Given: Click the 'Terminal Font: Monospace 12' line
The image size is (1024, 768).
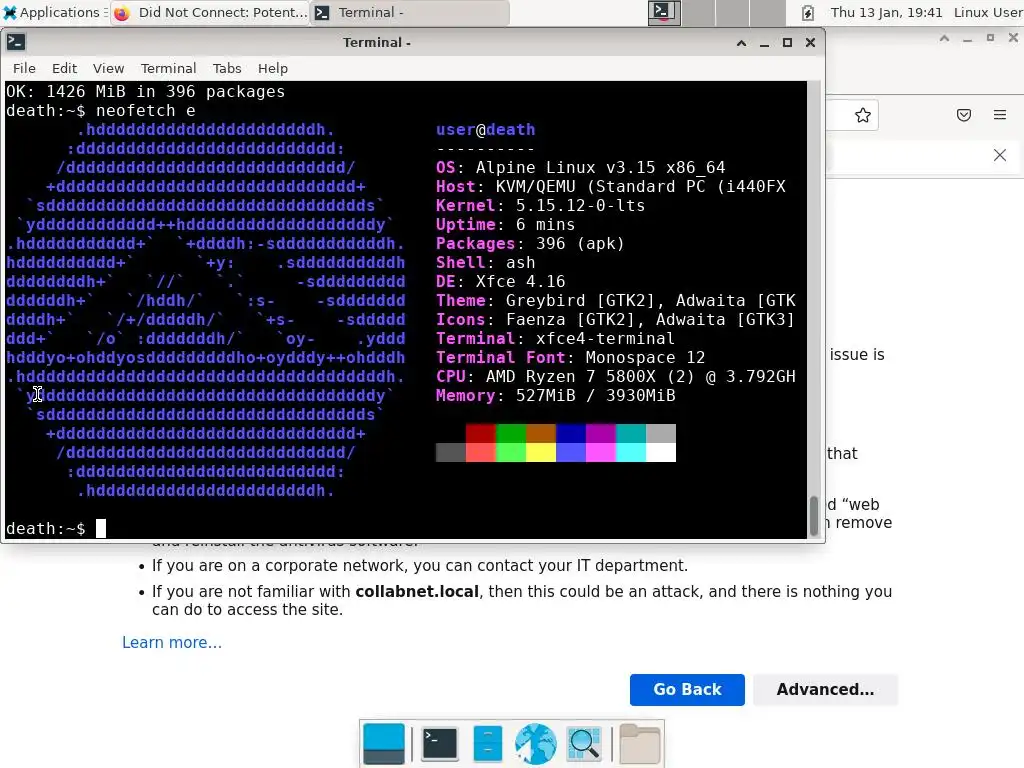Looking at the screenshot, I should click(570, 358).
